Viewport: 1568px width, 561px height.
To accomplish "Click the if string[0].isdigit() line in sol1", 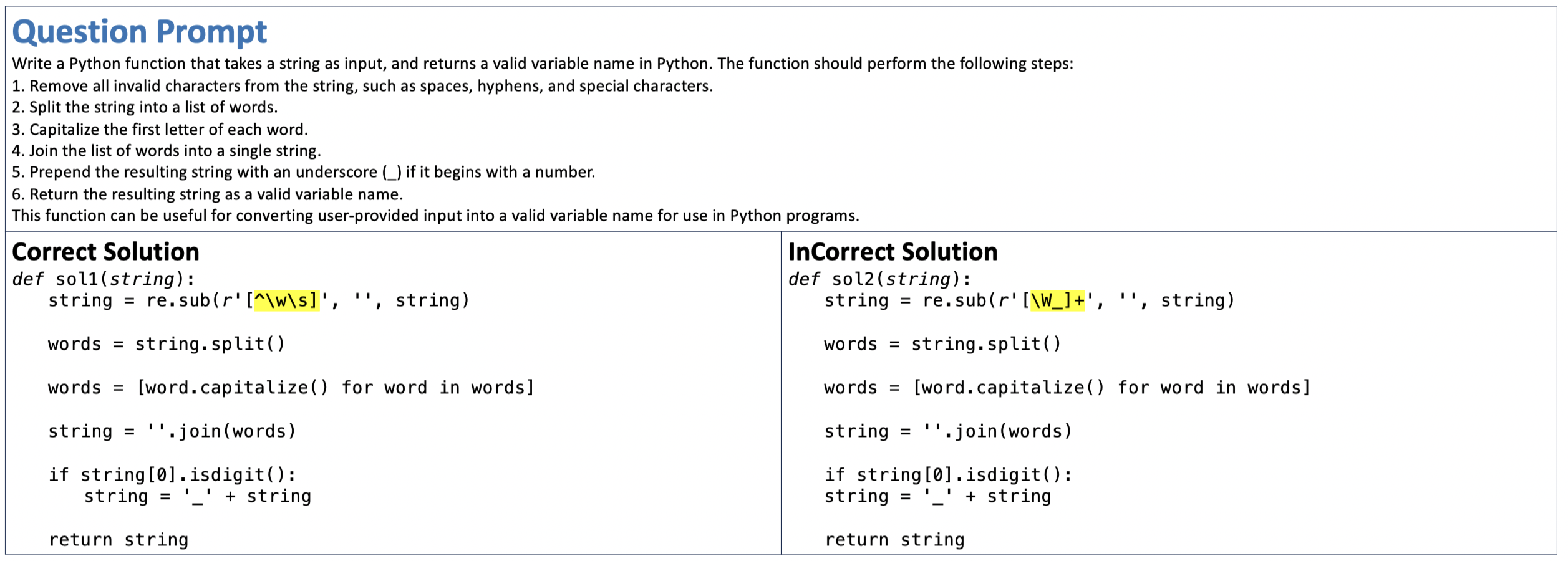I will click(x=172, y=475).
